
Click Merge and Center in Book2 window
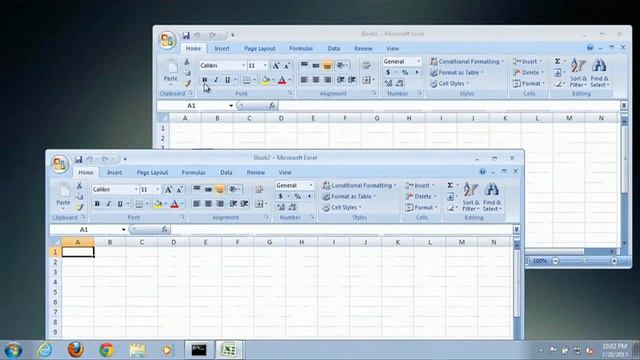259,204
